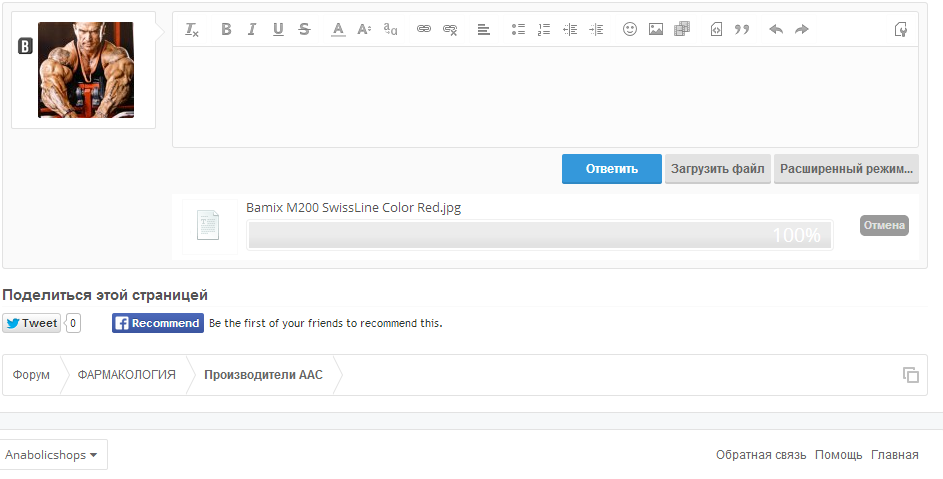The width and height of the screenshot is (943, 479).
Task: Insert a link using the chain icon
Action: (424, 30)
